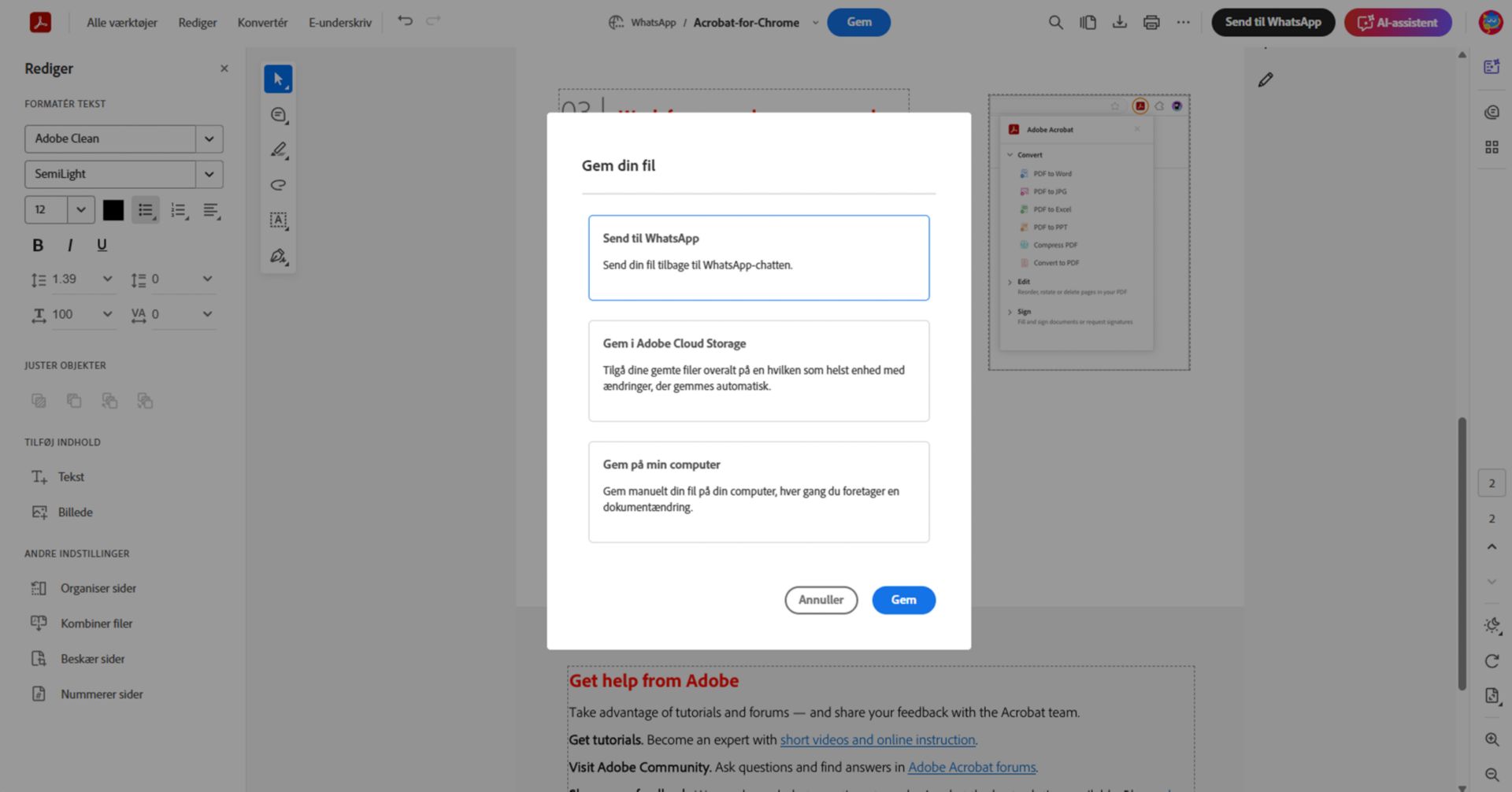Open the Rediger menu
The width and height of the screenshot is (1512, 792).
click(x=198, y=22)
